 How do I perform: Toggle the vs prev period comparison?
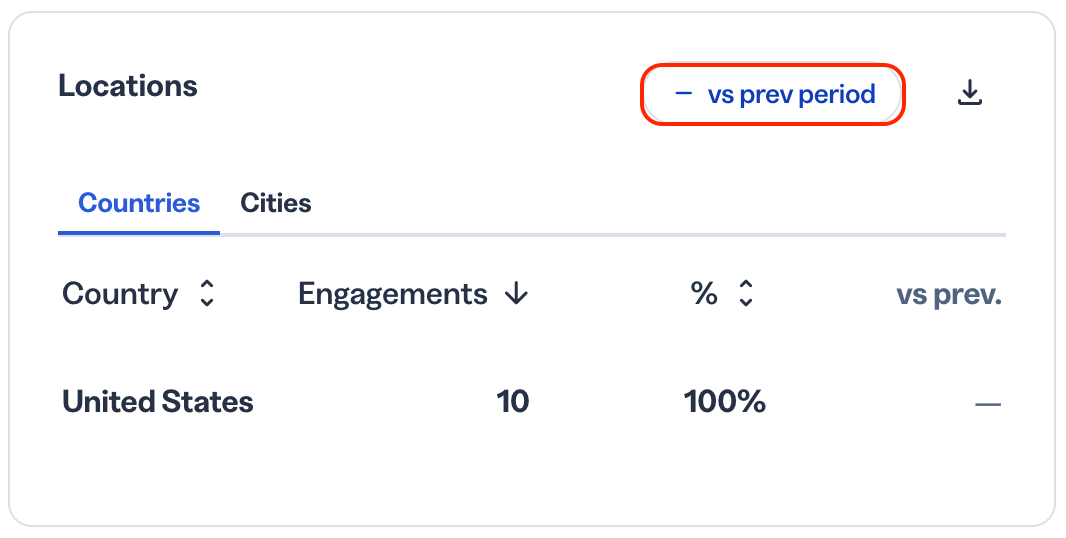tap(773, 95)
